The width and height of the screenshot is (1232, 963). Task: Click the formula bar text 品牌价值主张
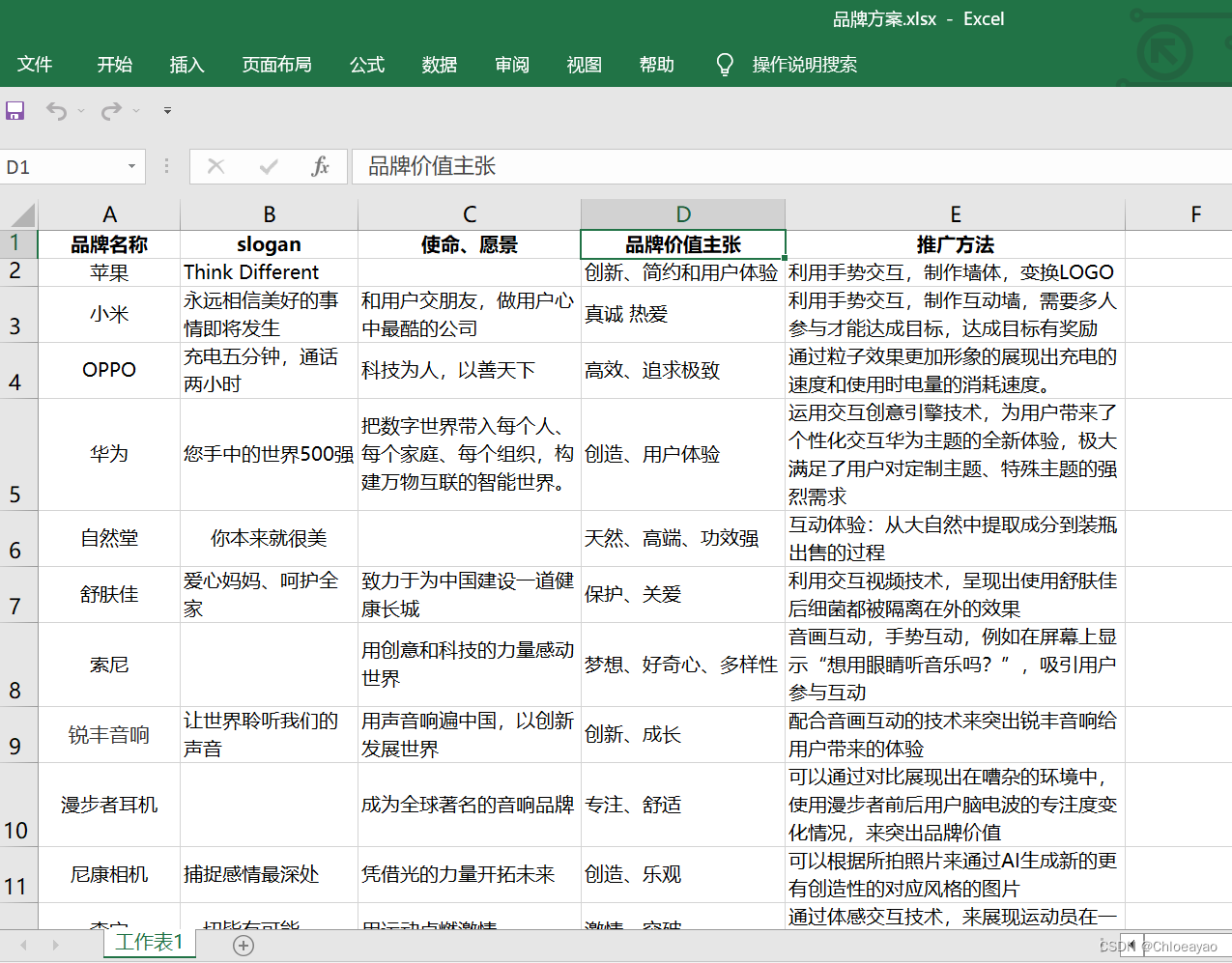coord(432,166)
